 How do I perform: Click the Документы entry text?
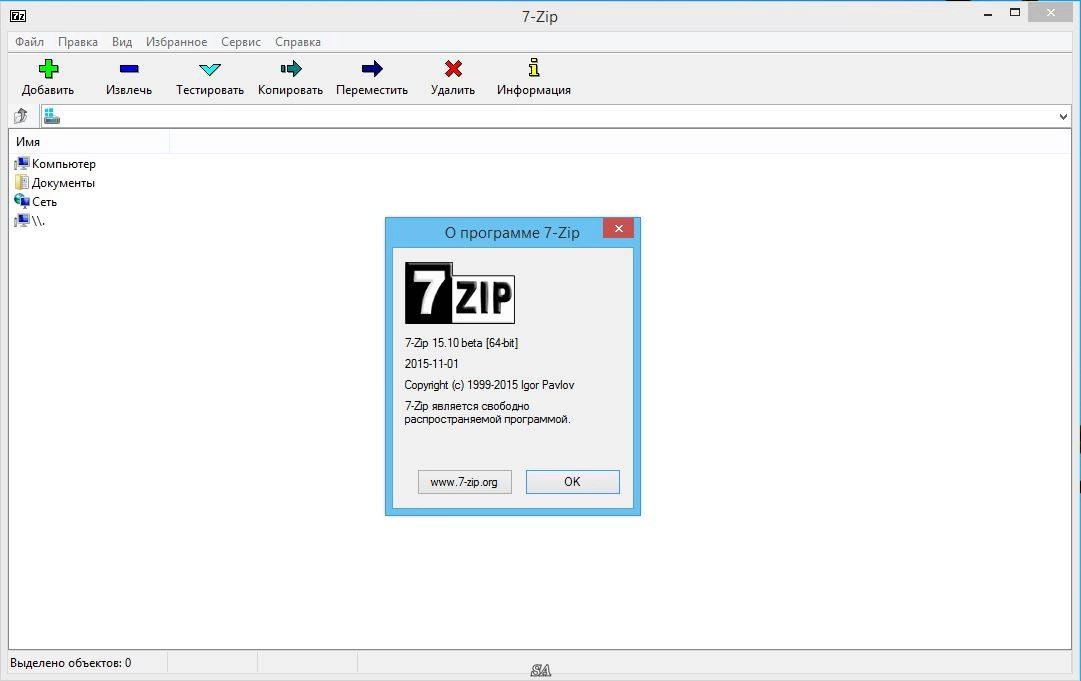click(63, 183)
